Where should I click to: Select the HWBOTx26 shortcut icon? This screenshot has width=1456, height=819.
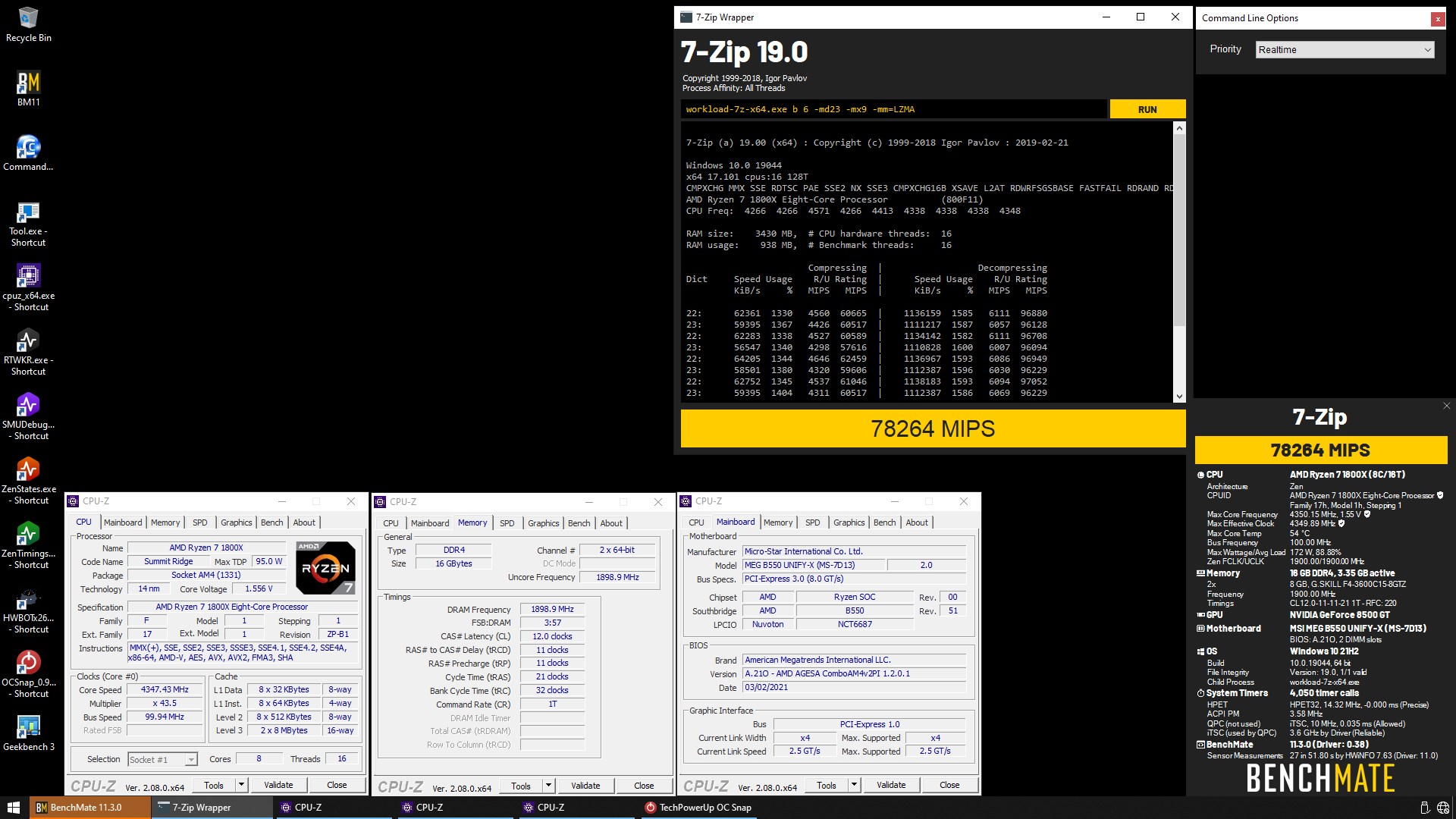click(28, 610)
